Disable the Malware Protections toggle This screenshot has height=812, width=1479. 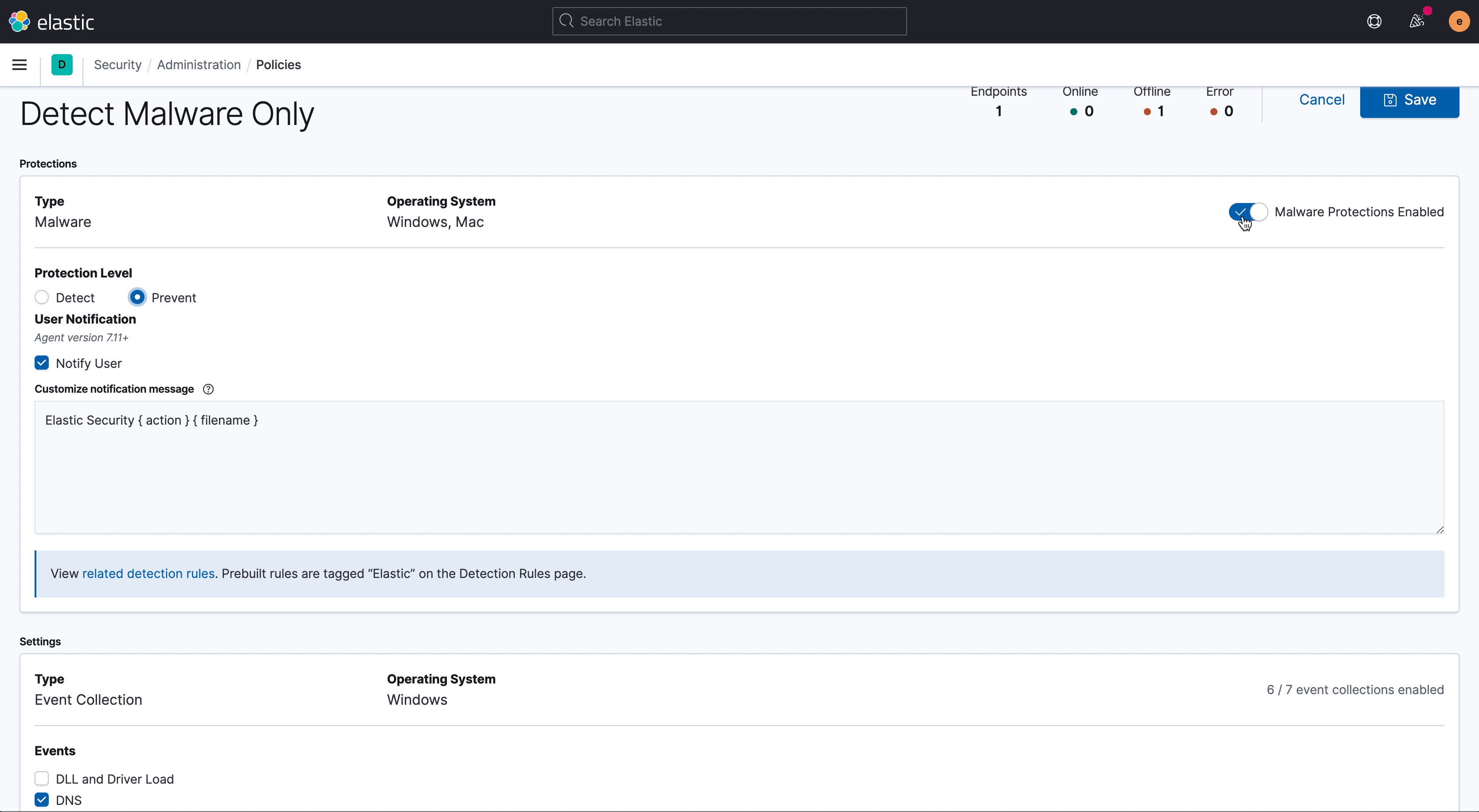(x=1248, y=212)
